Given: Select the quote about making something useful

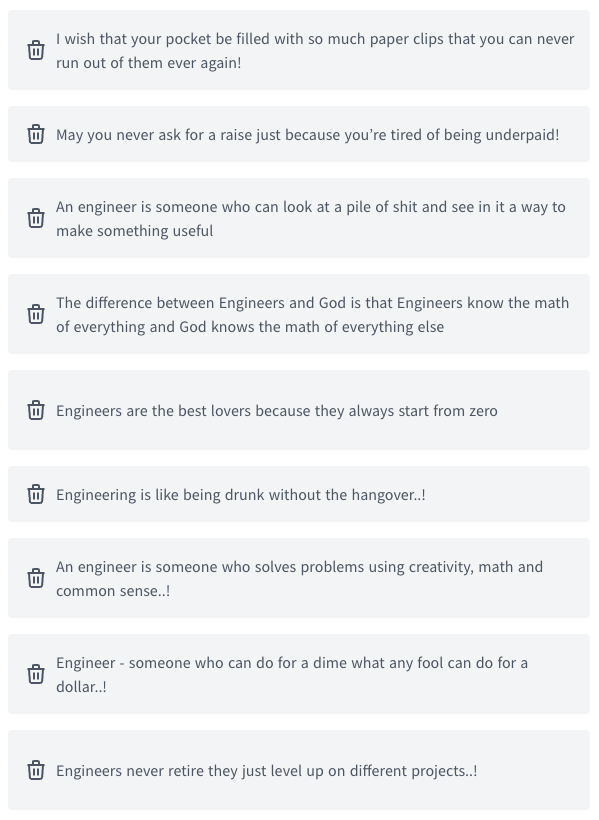Looking at the screenshot, I should coord(311,219).
